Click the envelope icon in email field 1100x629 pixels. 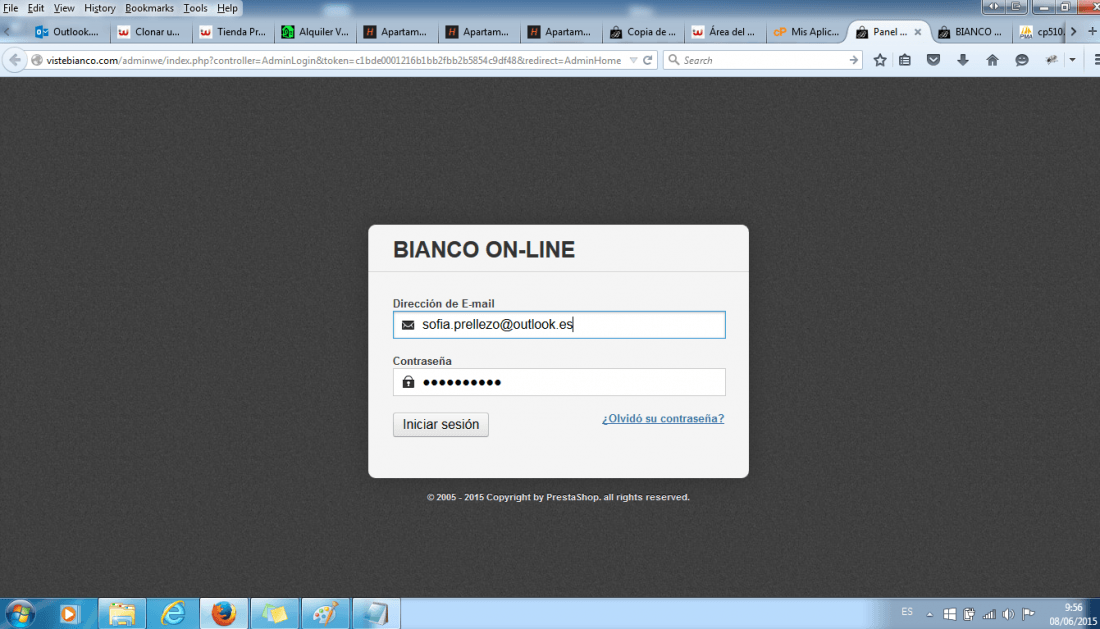408,325
